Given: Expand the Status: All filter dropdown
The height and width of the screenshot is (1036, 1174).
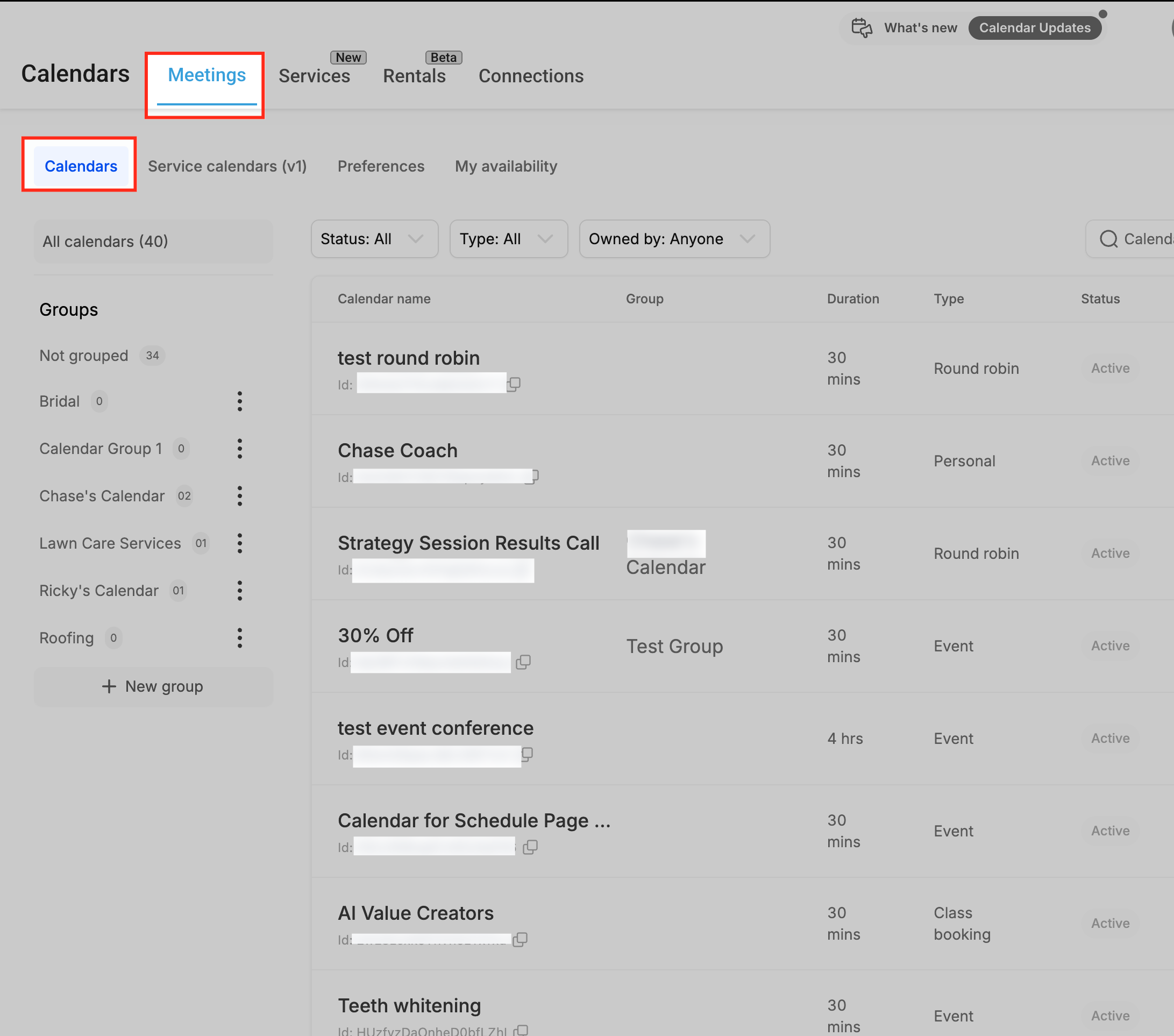Looking at the screenshot, I should (x=374, y=239).
